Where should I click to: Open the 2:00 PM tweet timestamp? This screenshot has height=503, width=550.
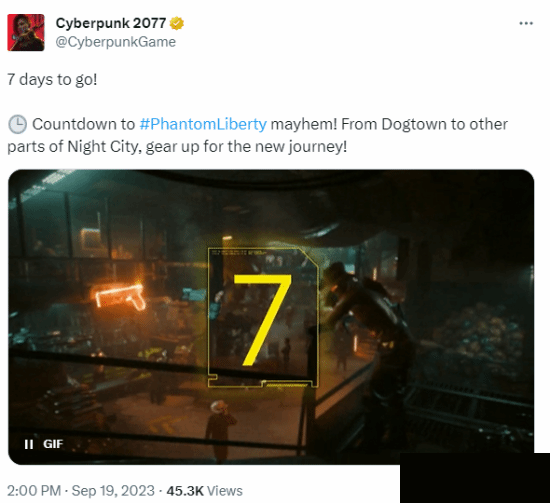pos(34,491)
